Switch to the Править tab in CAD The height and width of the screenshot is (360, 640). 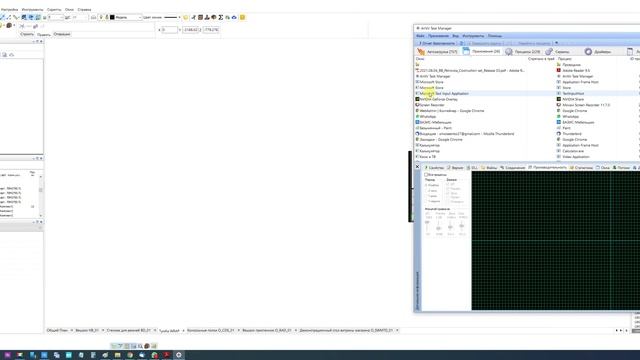click(44, 34)
